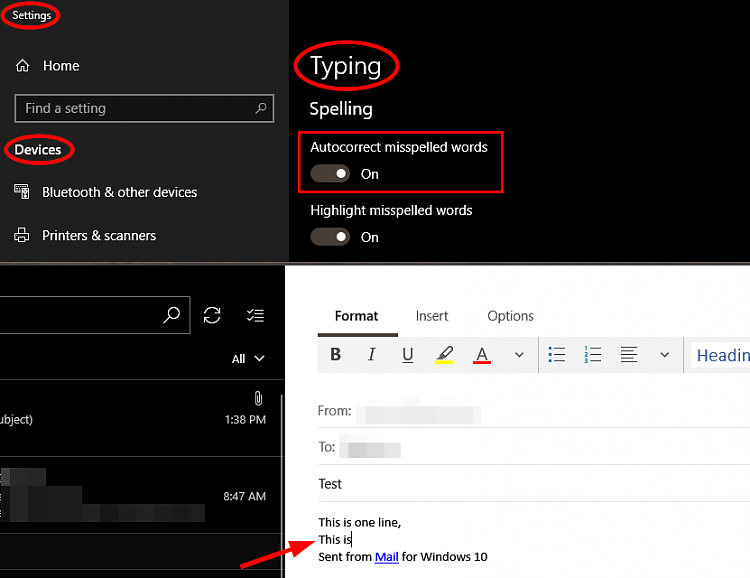This screenshot has height=578, width=750.
Task: Enter selection mode via checklist icon
Action: click(255, 315)
